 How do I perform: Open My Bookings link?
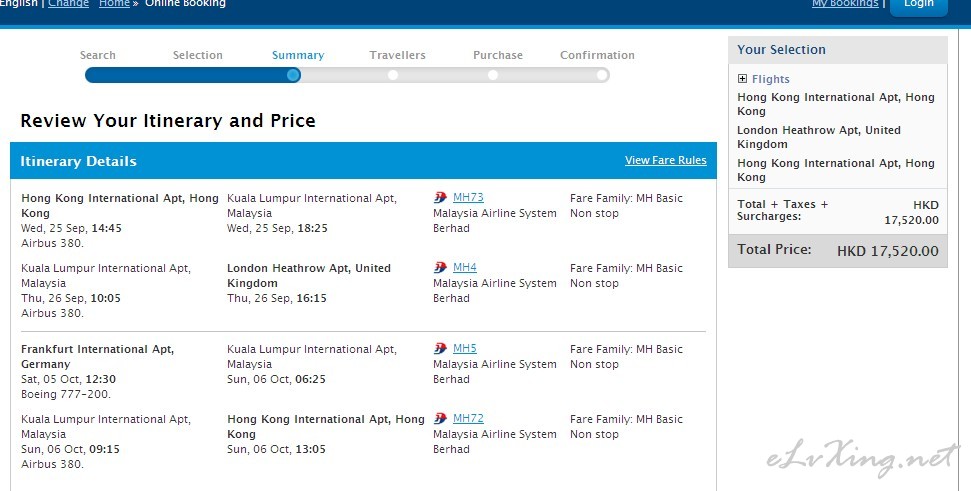click(845, 4)
